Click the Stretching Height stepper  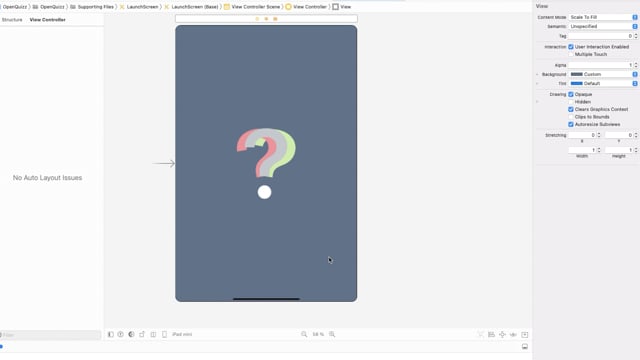point(636,150)
